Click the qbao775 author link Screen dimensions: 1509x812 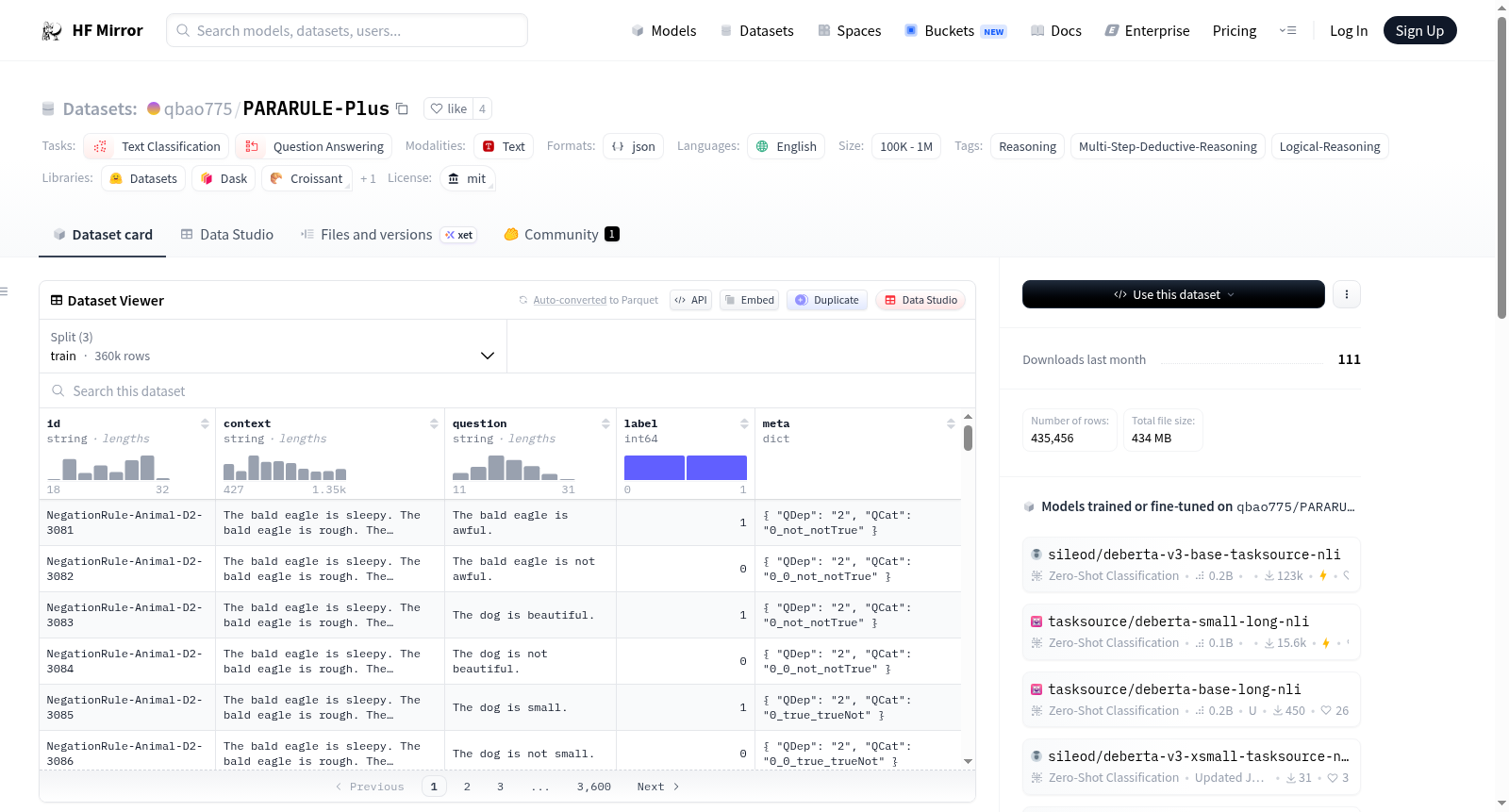pyautogui.click(x=198, y=108)
